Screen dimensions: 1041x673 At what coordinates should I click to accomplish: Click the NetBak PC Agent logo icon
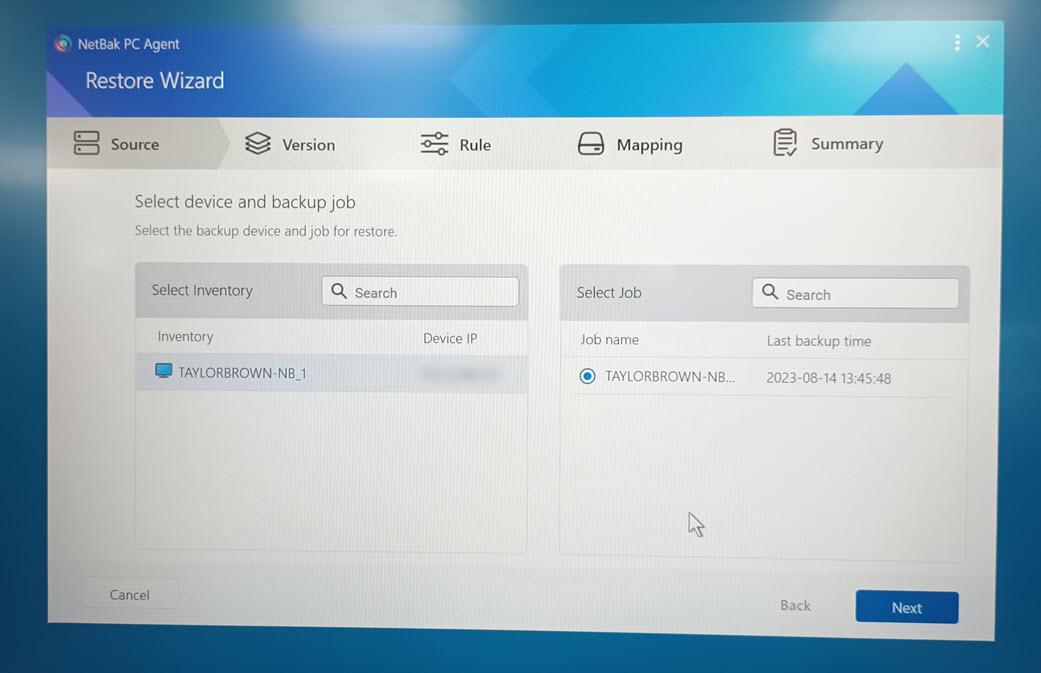(63, 44)
